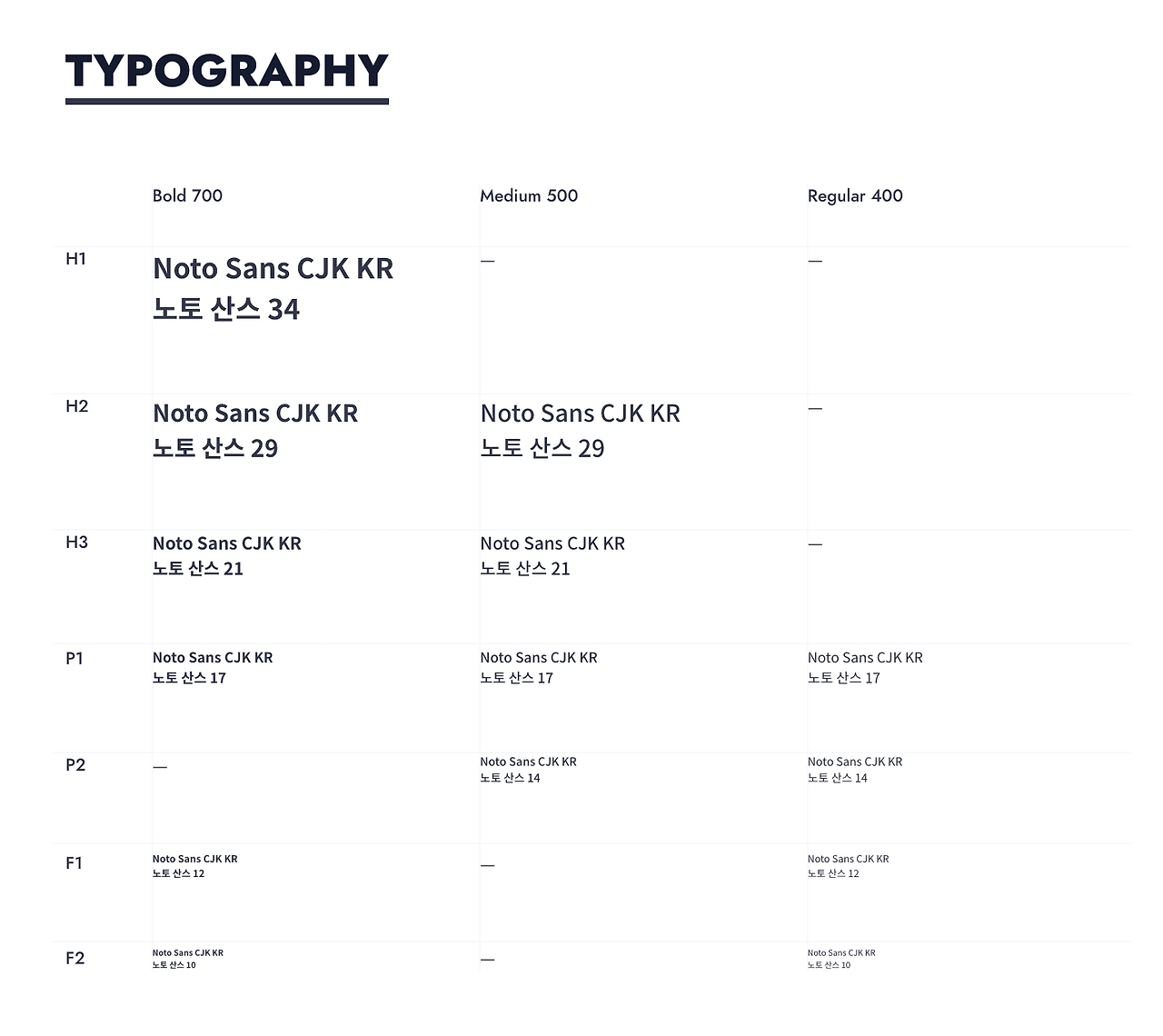The width and height of the screenshot is (1163, 1036).
Task: Click the TYPOGRAPHY heading
Action: [x=227, y=71]
